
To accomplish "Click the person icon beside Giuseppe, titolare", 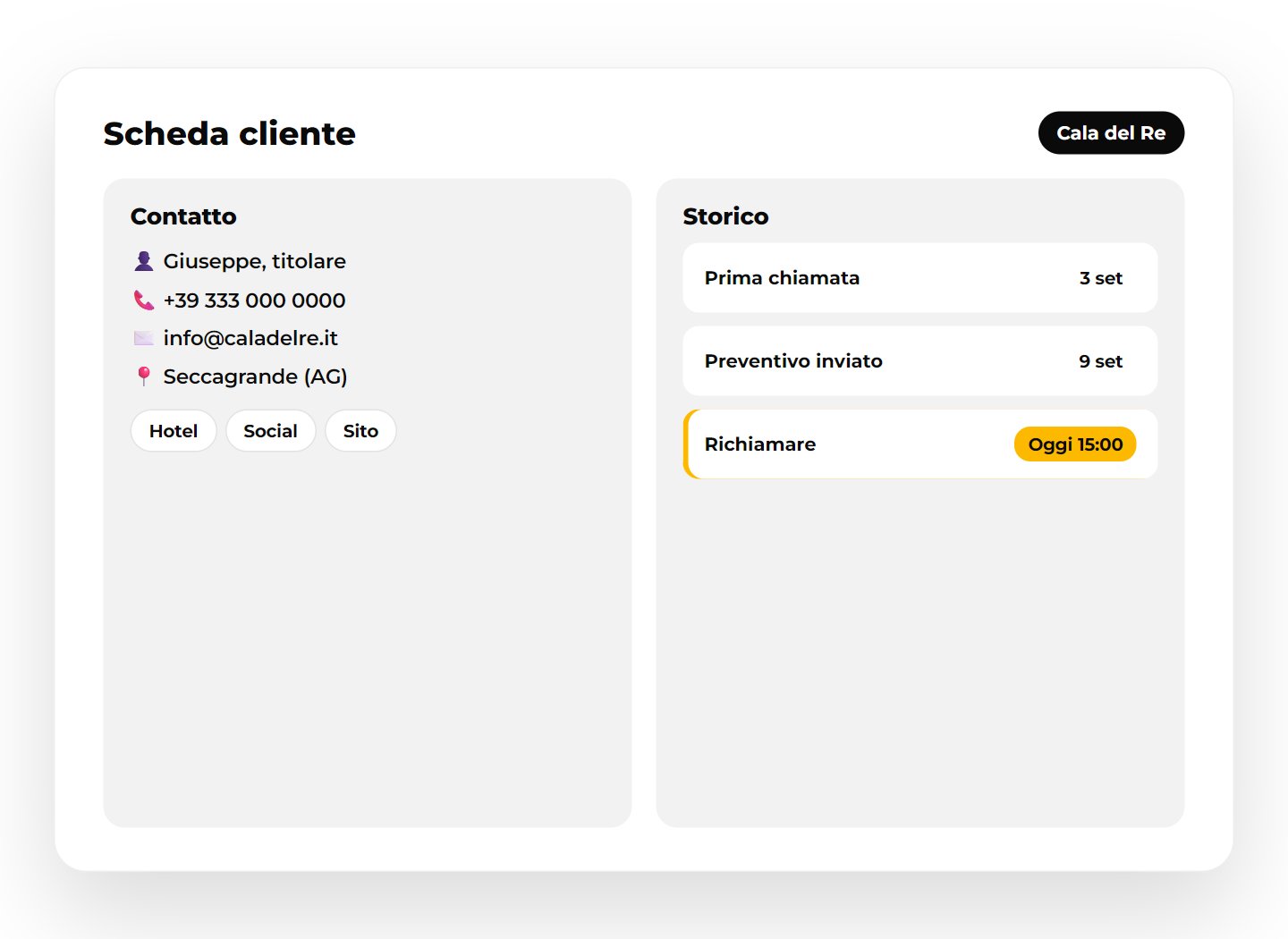I will click(143, 261).
